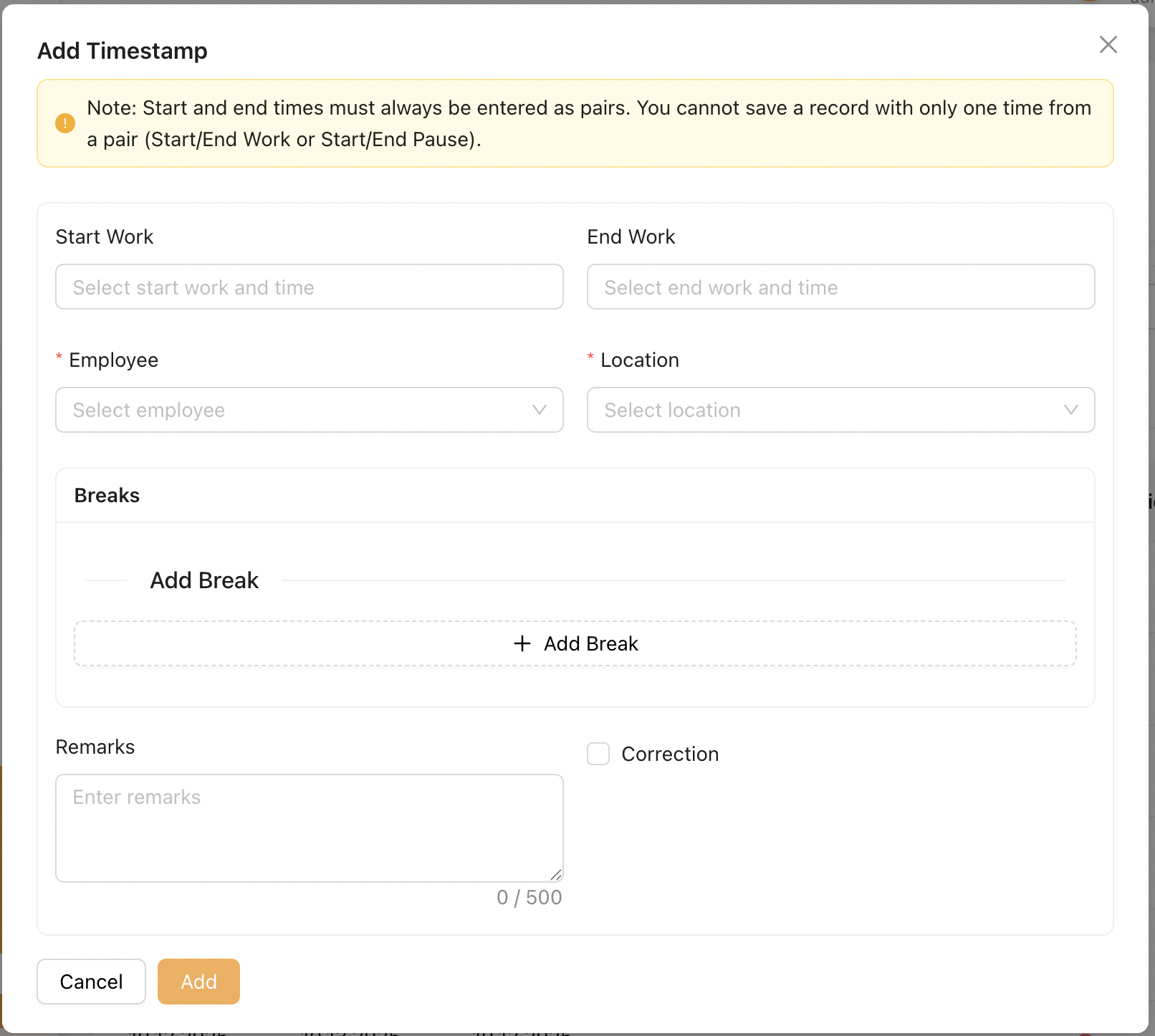Click the Remarks character counter
The height and width of the screenshot is (1036, 1155).
click(x=529, y=897)
